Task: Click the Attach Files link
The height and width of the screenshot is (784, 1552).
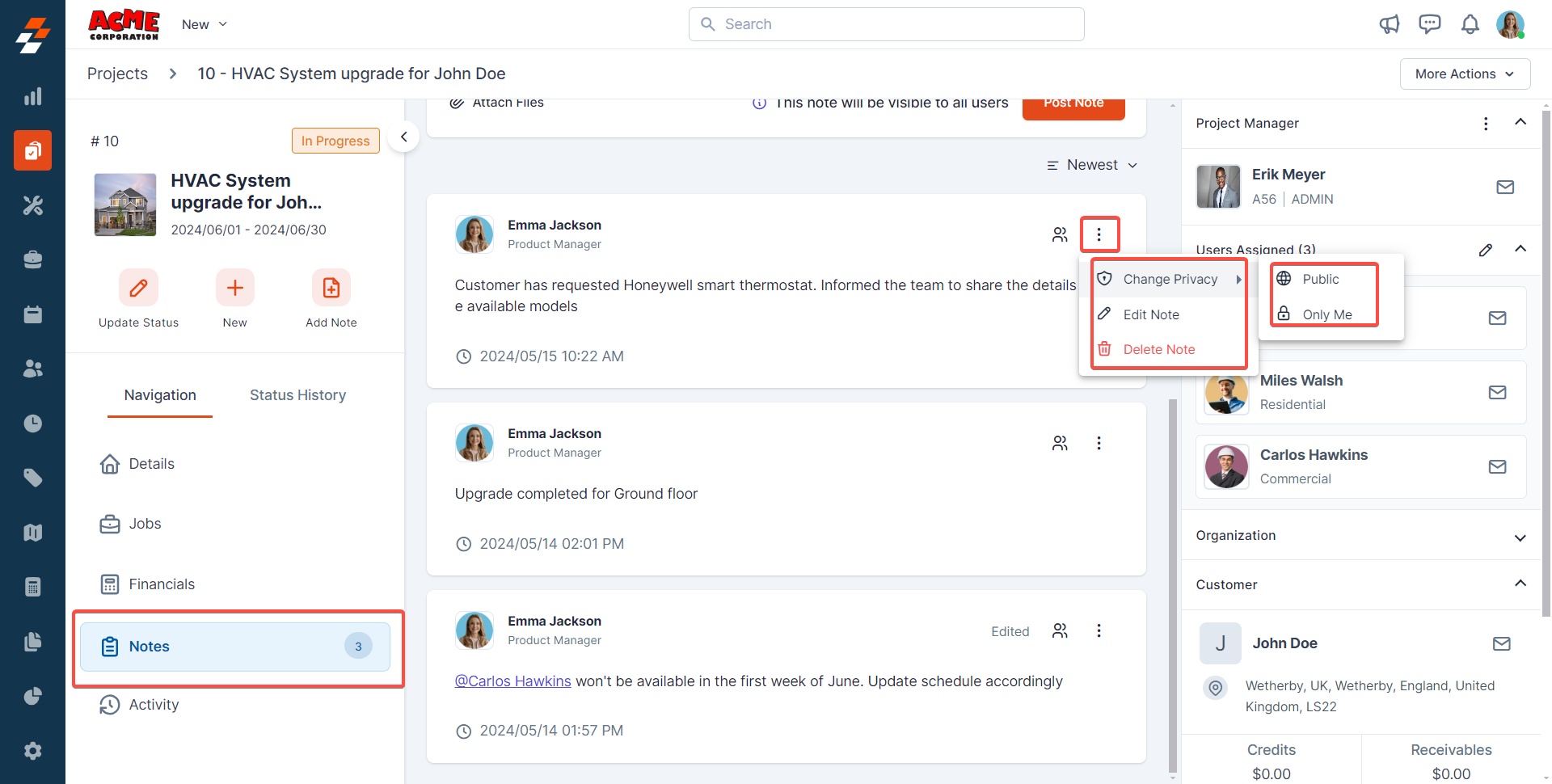Action: click(x=496, y=103)
